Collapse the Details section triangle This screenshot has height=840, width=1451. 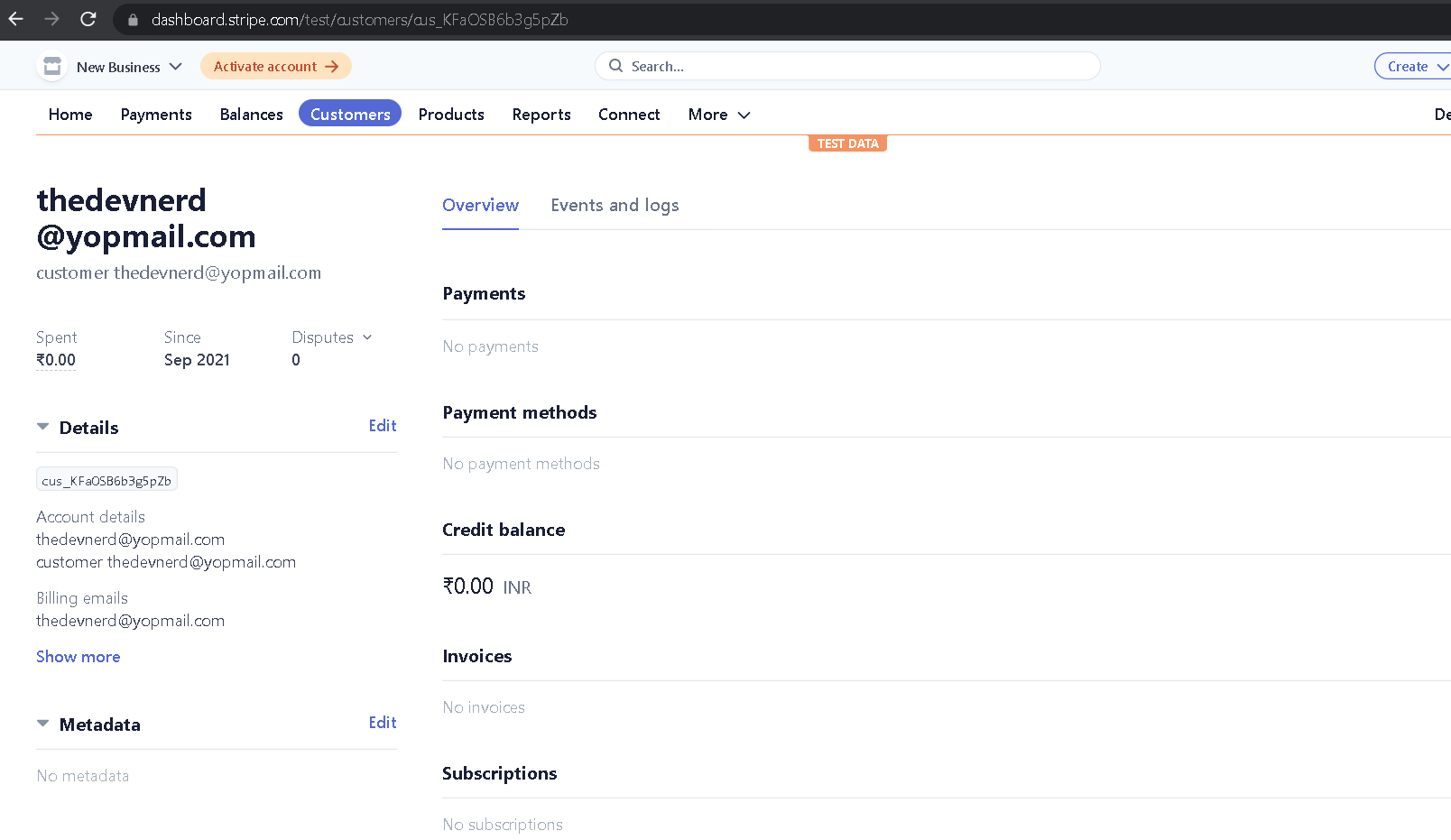point(42,427)
